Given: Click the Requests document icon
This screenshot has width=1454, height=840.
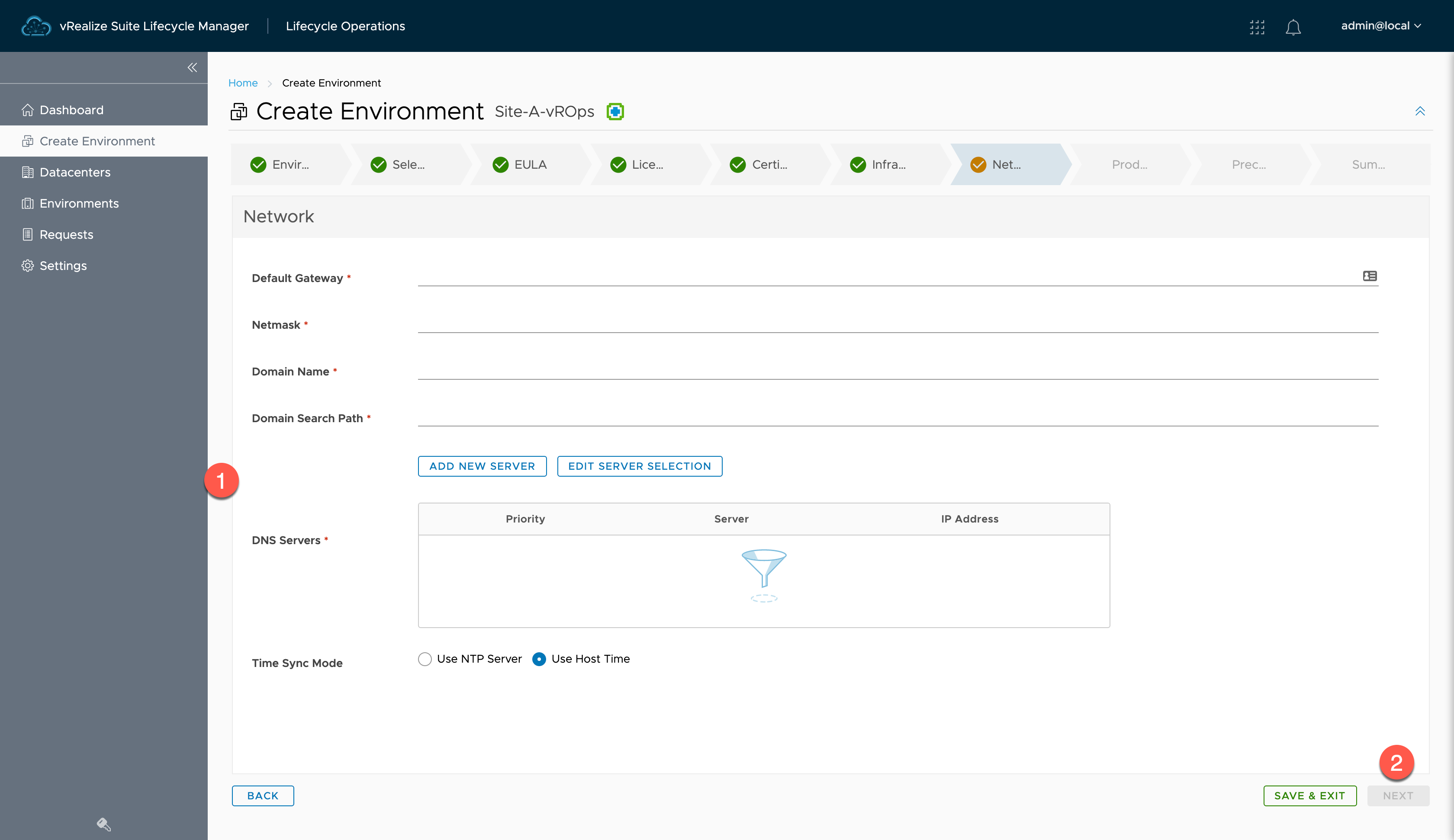Looking at the screenshot, I should (27, 234).
